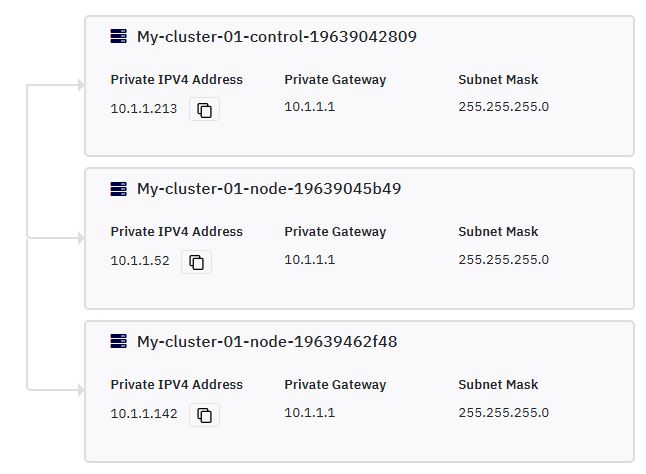646x474 pixels.
Task: Select the 10.1.1.142 address text
Action: [144, 413]
